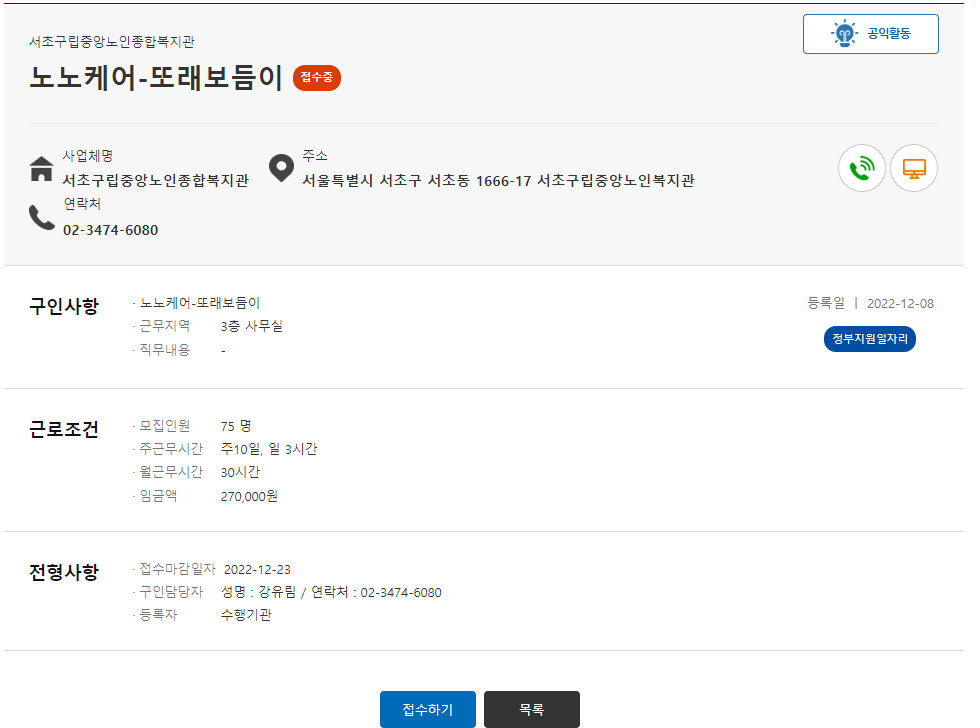Screen dimensions: 980x728
Task: Click the telephone icon under 연락처
Action: 41,217
